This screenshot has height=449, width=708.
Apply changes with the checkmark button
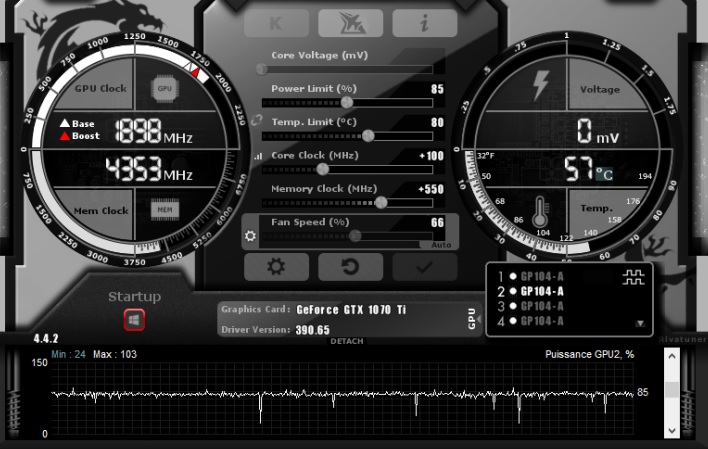[x=424, y=266]
